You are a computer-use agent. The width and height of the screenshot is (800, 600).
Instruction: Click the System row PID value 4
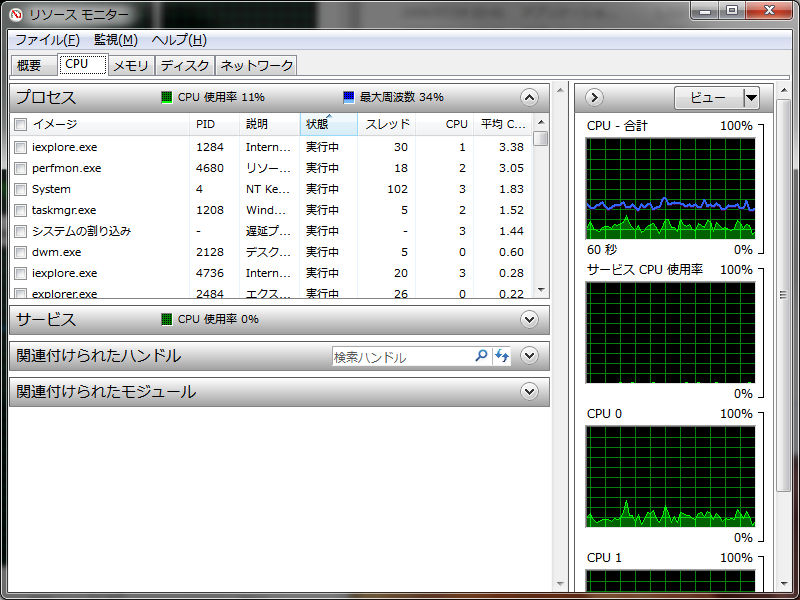point(199,189)
